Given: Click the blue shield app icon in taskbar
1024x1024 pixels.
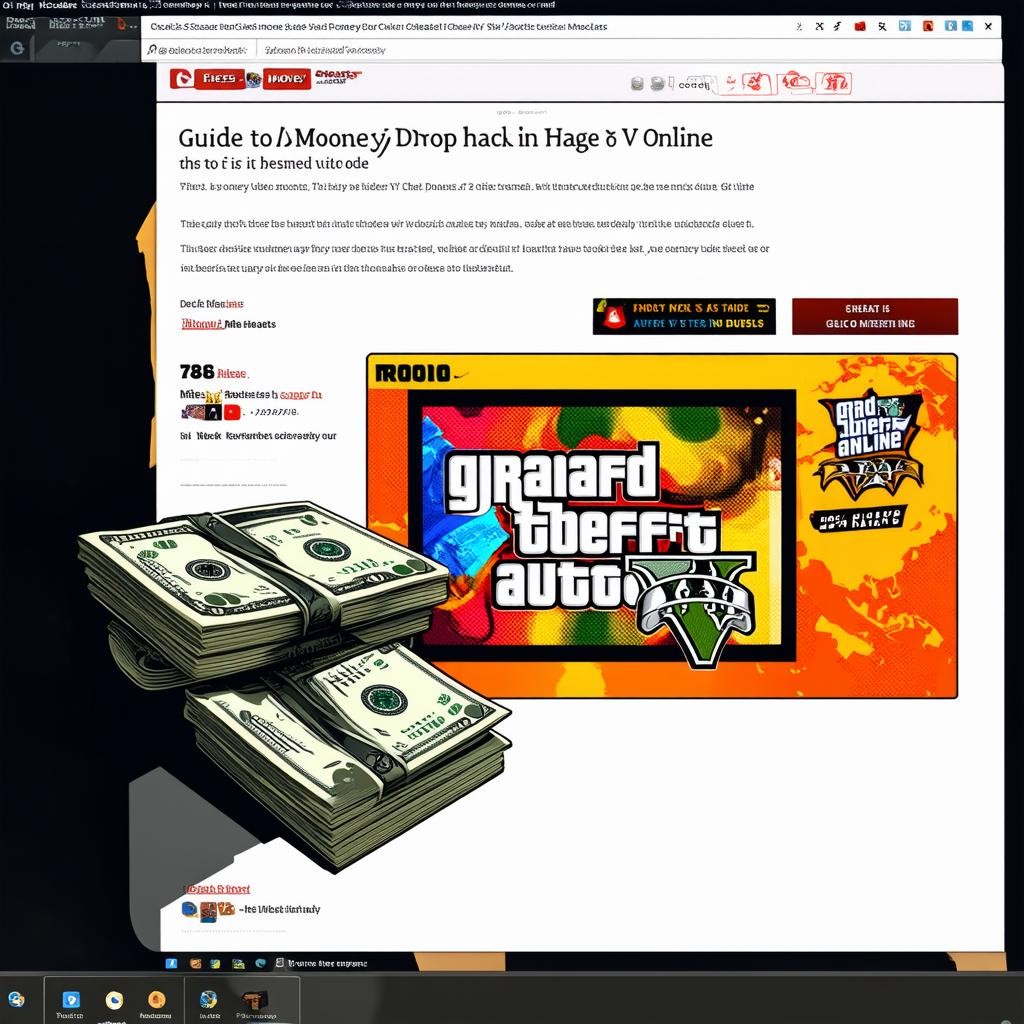Looking at the screenshot, I should coord(70,999).
